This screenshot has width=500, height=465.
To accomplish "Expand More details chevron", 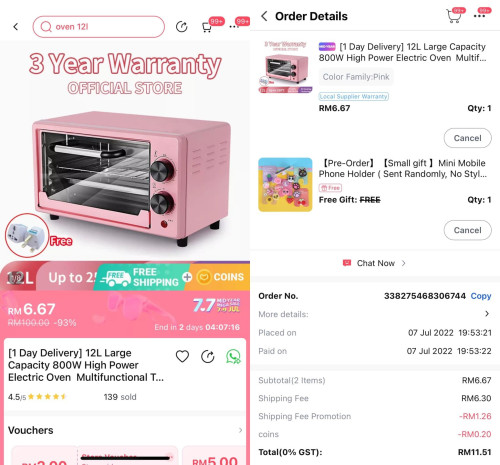I will point(487,314).
